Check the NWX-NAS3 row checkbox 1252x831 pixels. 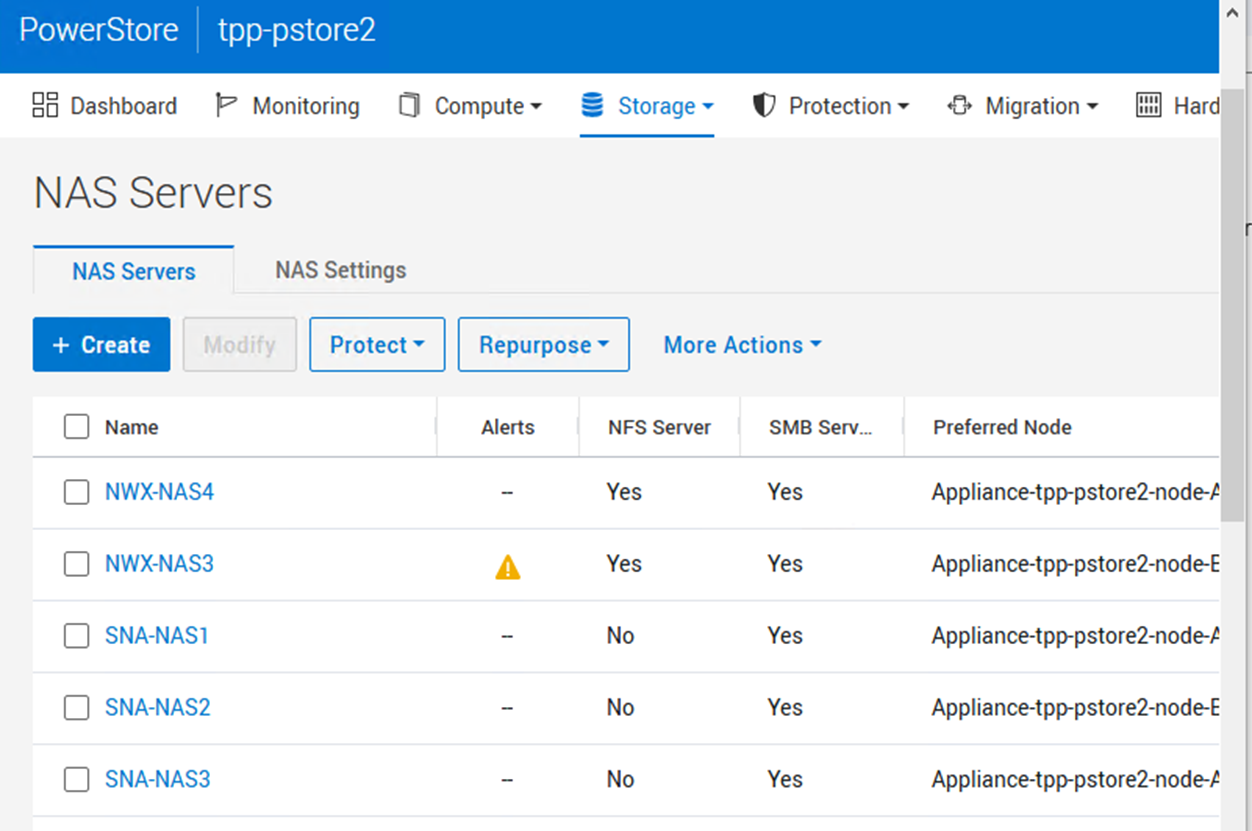click(x=76, y=564)
